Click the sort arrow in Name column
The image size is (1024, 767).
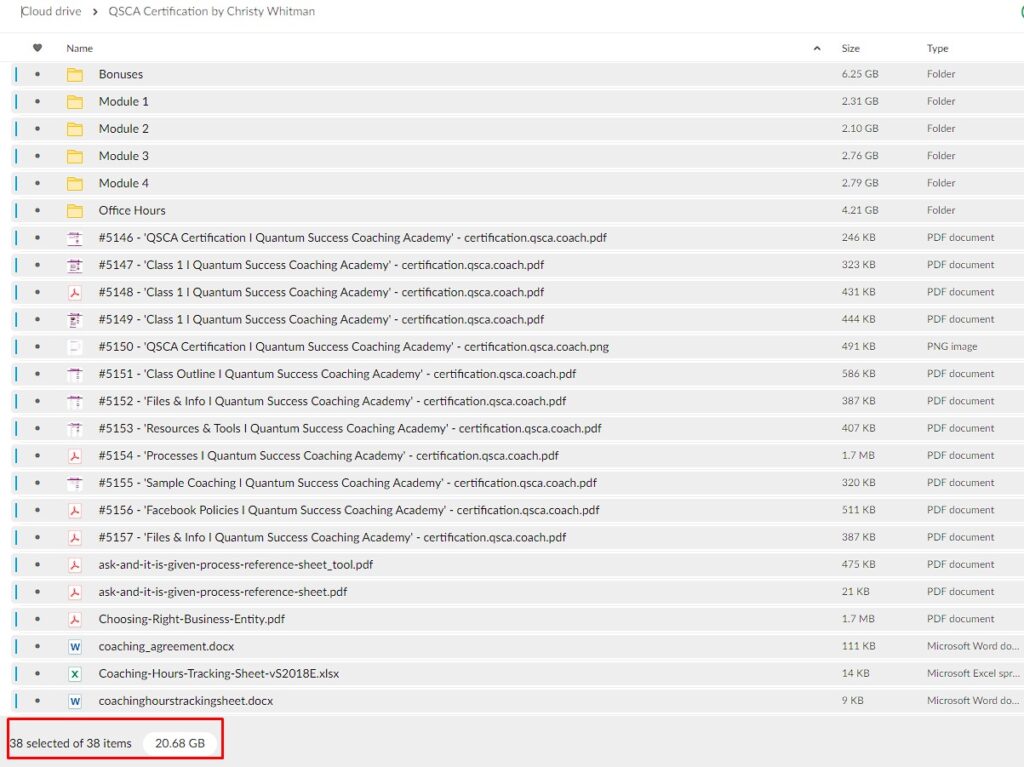click(817, 48)
